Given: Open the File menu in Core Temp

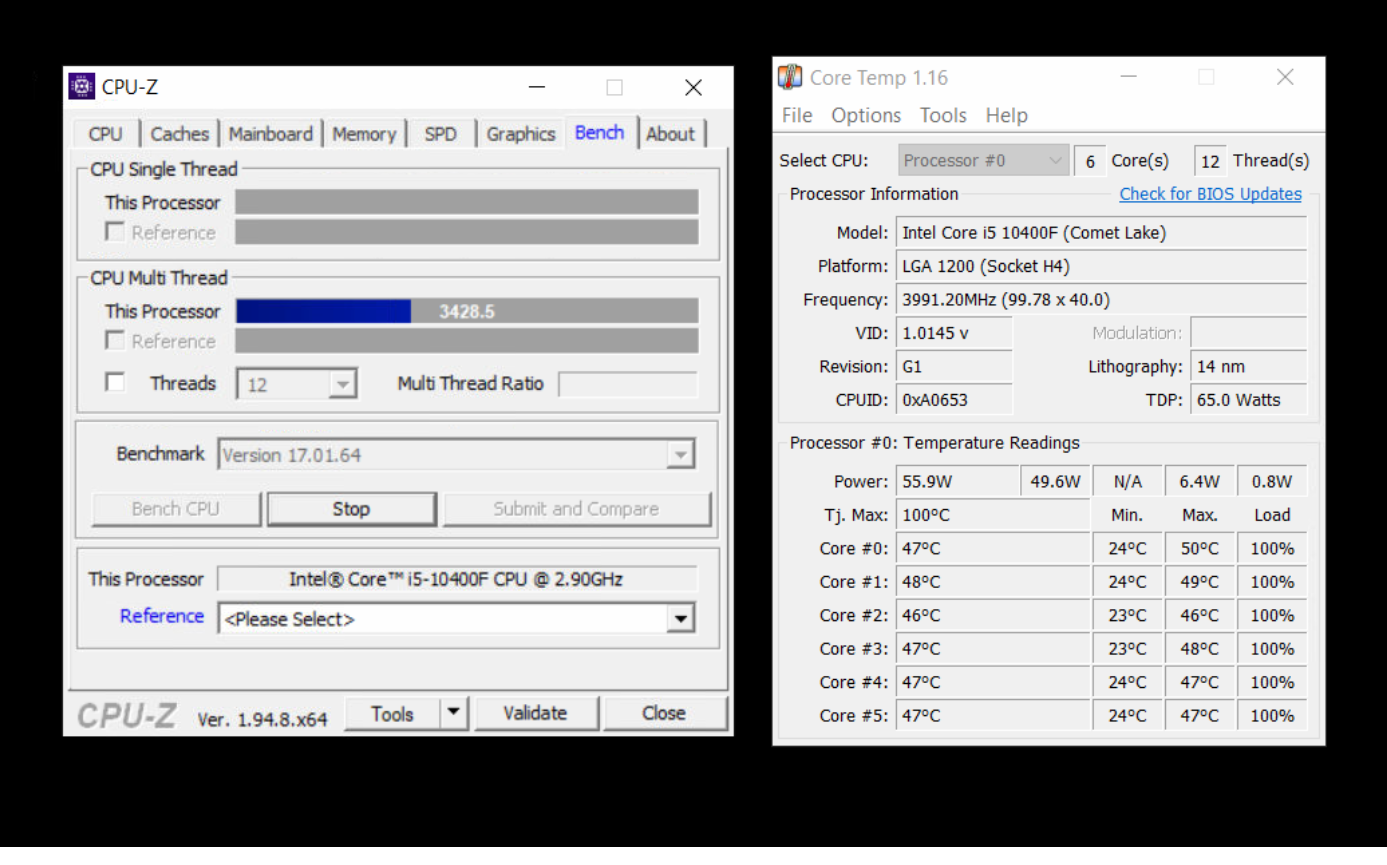Looking at the screenshot, I should pos(797,115).
